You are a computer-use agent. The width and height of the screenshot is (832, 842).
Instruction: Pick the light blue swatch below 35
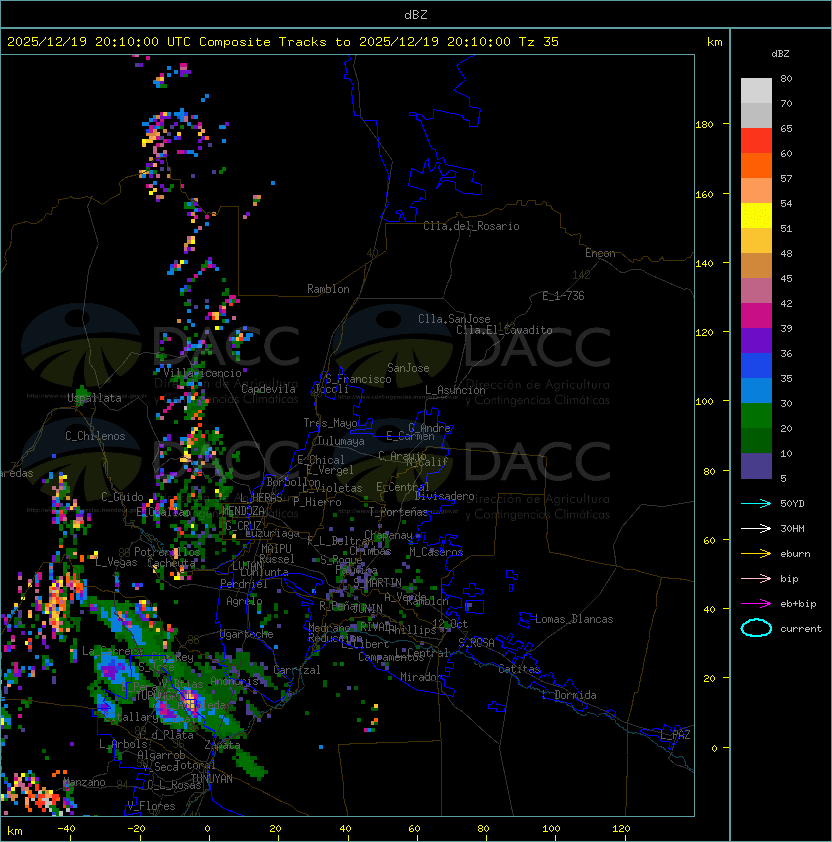(x=756, y=391)
